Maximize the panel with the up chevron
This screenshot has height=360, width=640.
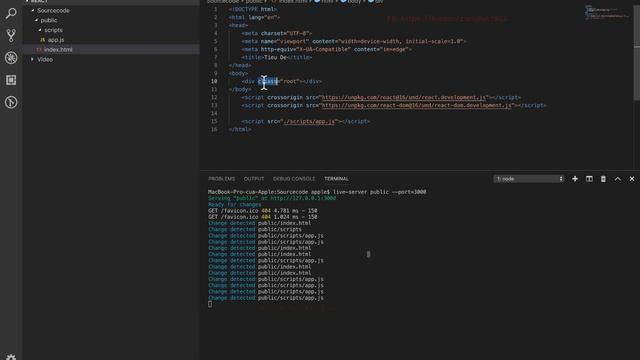coord(618,179)
